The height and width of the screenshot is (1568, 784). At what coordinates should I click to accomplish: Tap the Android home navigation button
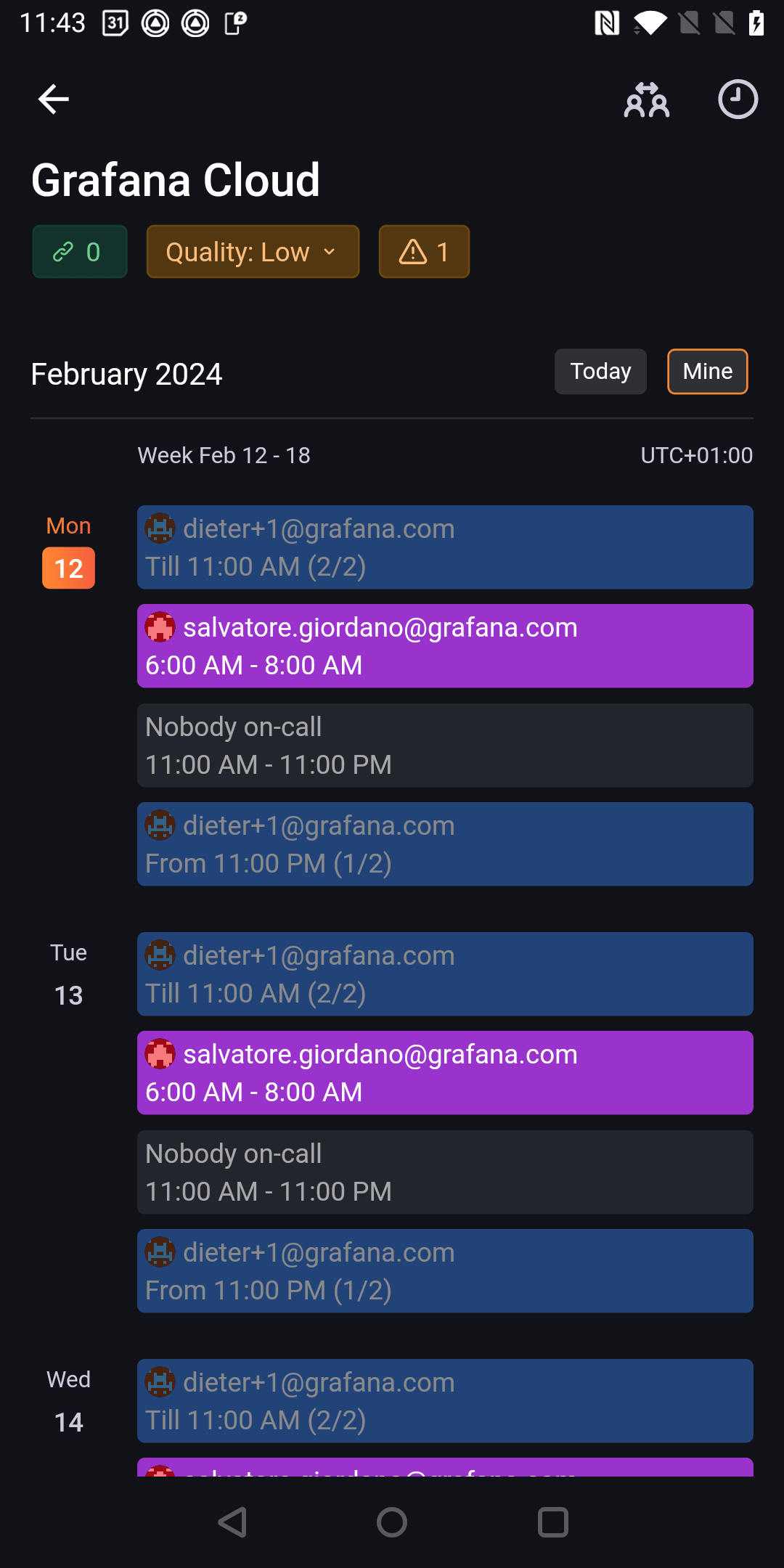(x=392, y=1522)
